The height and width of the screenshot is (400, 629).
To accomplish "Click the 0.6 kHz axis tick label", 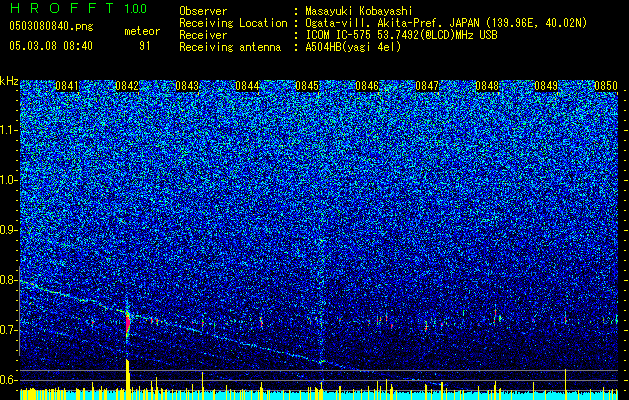I will (x=9, y=380).
